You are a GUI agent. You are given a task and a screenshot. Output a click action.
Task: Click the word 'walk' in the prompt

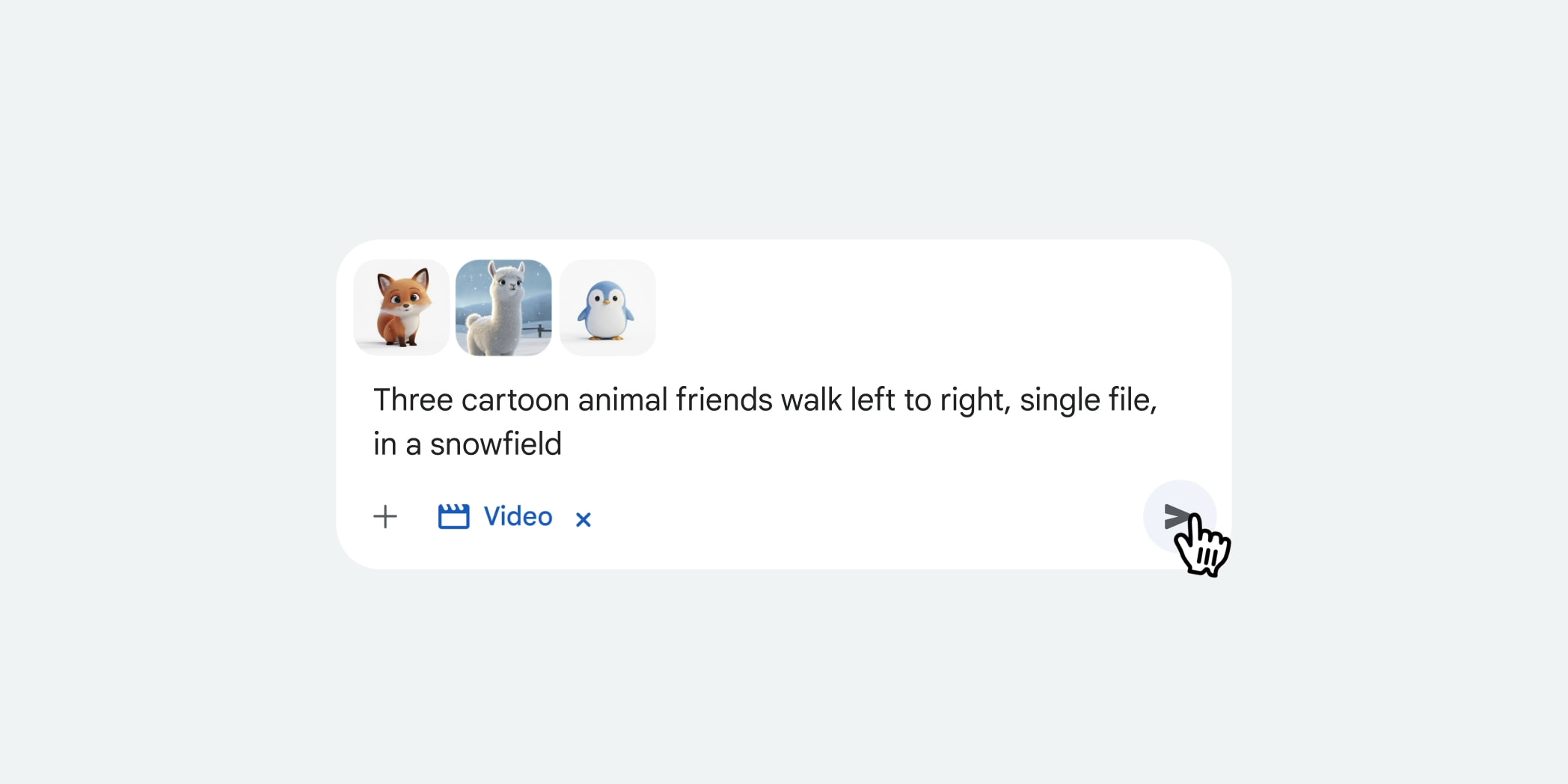pyautogui.click(x=811, y=399)
